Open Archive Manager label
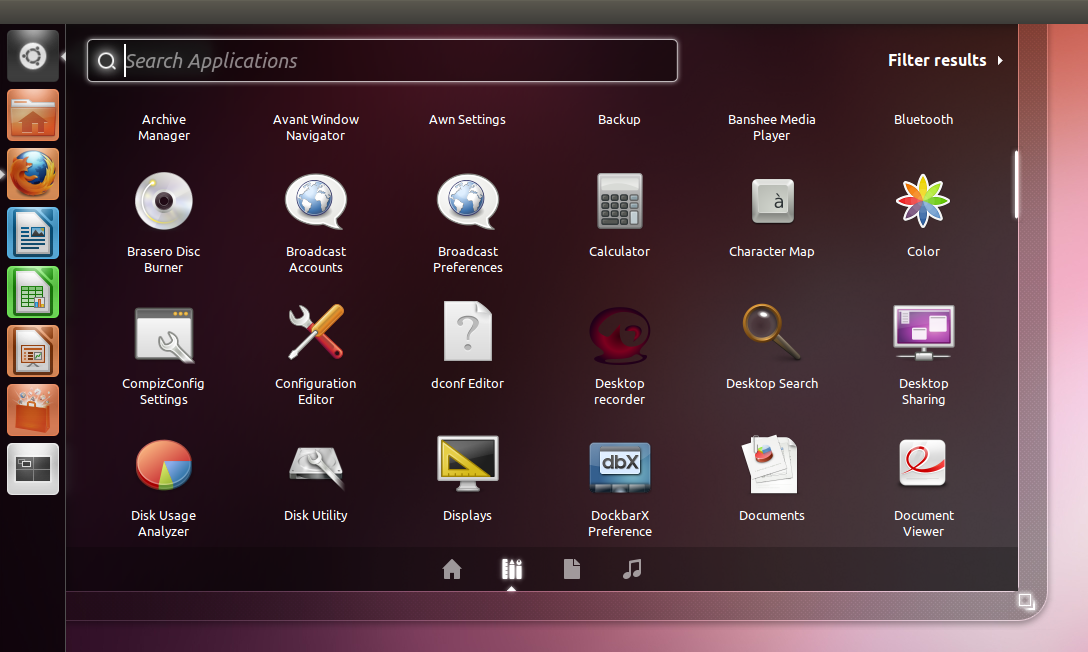The height and width of the screenshot is (652, 1088). tap(164, 128)
